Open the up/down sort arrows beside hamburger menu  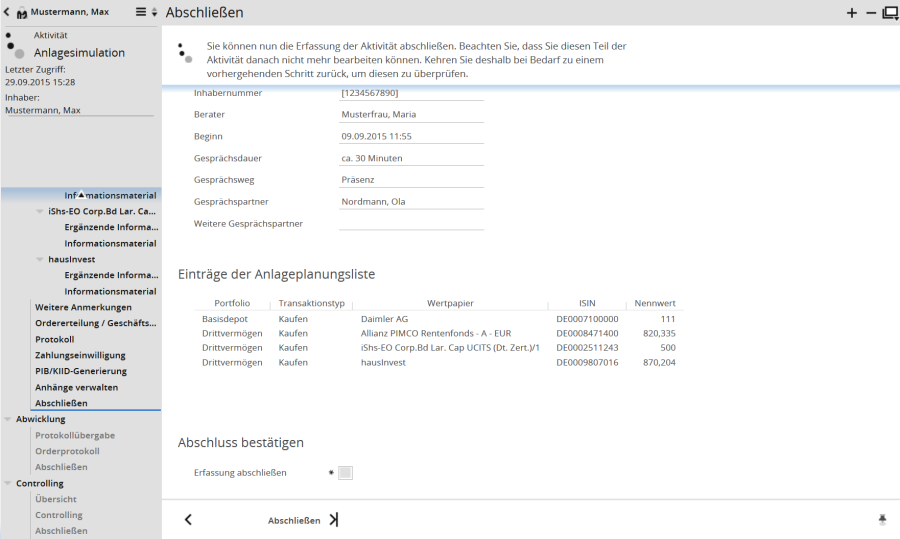point(154,13)
